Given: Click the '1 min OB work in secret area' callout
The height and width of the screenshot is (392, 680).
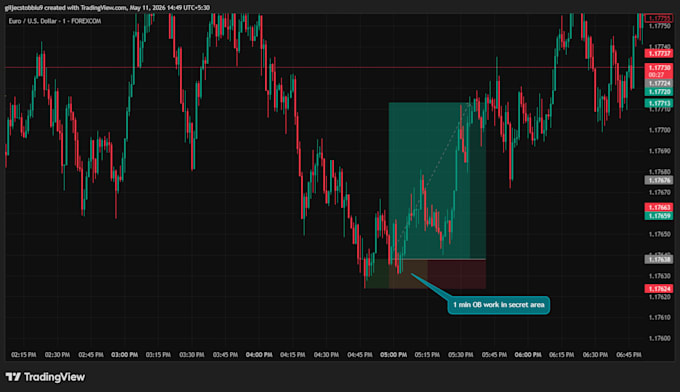Looking at the screenshot, I should (x=498, y=305).
